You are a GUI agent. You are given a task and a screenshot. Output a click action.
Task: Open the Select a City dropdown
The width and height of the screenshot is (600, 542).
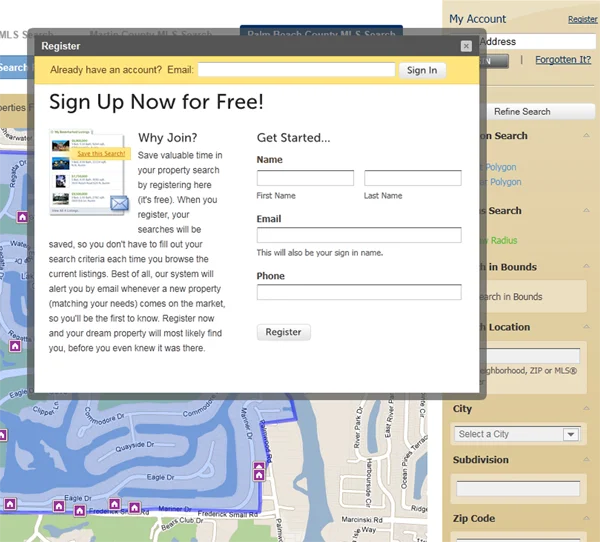tap(517, 434)
